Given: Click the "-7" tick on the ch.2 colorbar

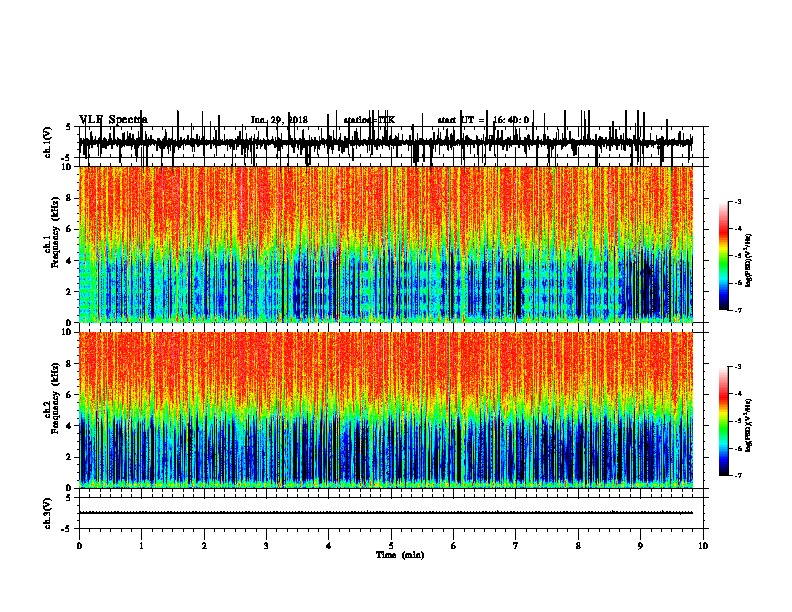Looking at the screenshot, I should [x=737, y=475].
